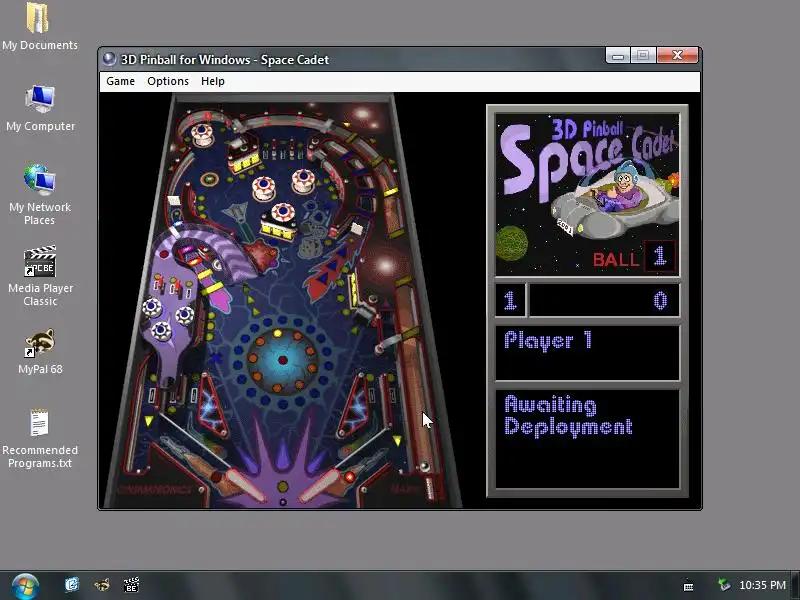Select Media Player Classic shortcut
Image resolution: width=800 pixels, height=600 pixels.
pyautogui.click(x=40, y=277)
